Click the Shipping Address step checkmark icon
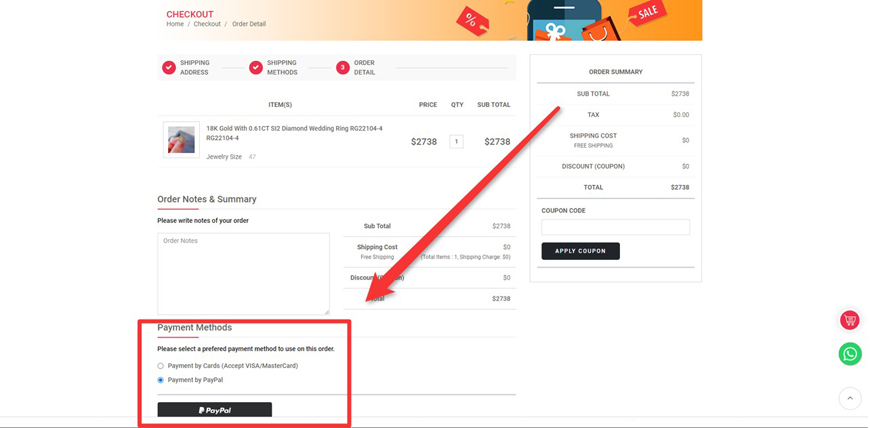 click(169, 68)
